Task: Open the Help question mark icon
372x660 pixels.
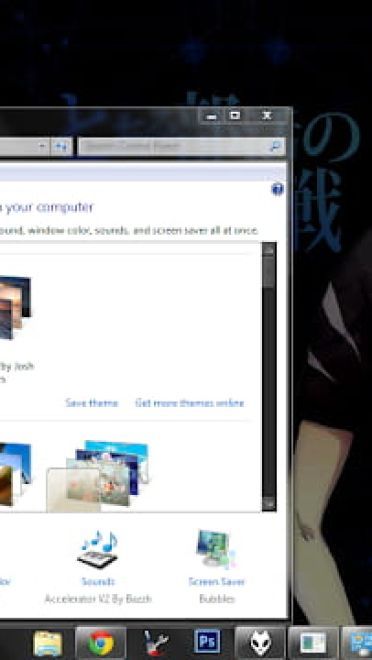Action: click(x=277, y=189)
